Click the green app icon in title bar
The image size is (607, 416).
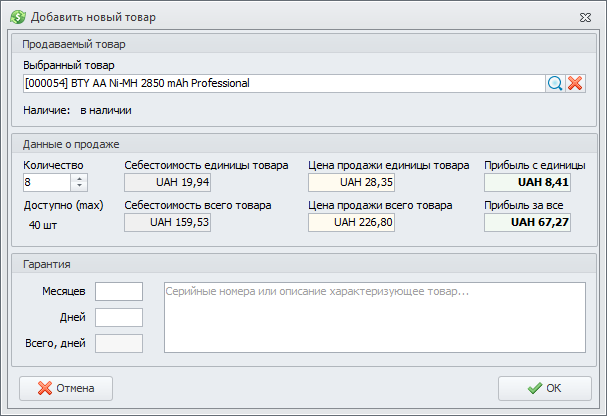click(x=17, y=17)
